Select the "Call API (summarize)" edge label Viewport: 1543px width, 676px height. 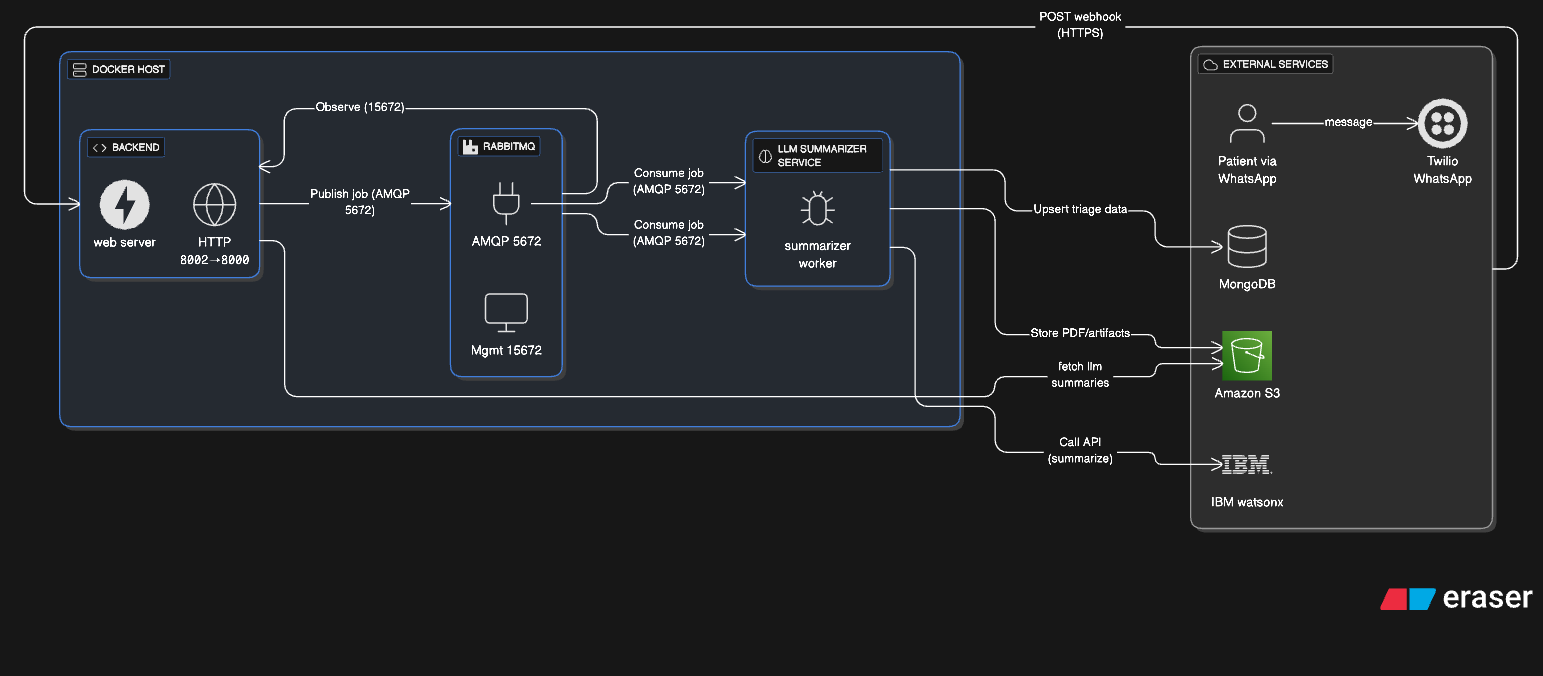1079,450
